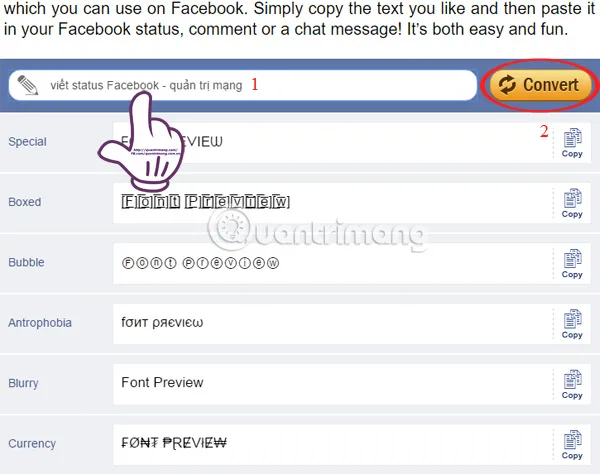Copy the Currency style text
This screenshot has height=474, width=600.
click(572, 445)
